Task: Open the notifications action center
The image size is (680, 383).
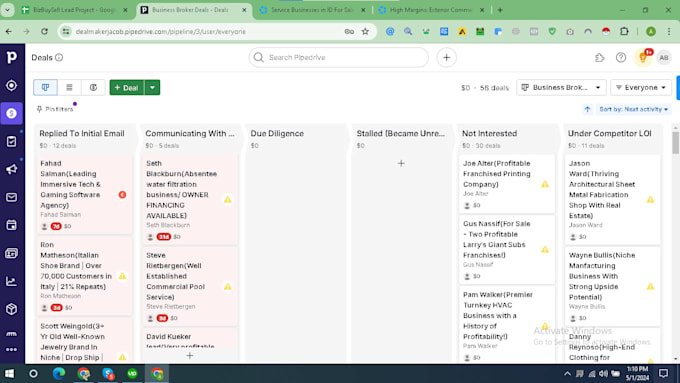Action: pos(663,373)
